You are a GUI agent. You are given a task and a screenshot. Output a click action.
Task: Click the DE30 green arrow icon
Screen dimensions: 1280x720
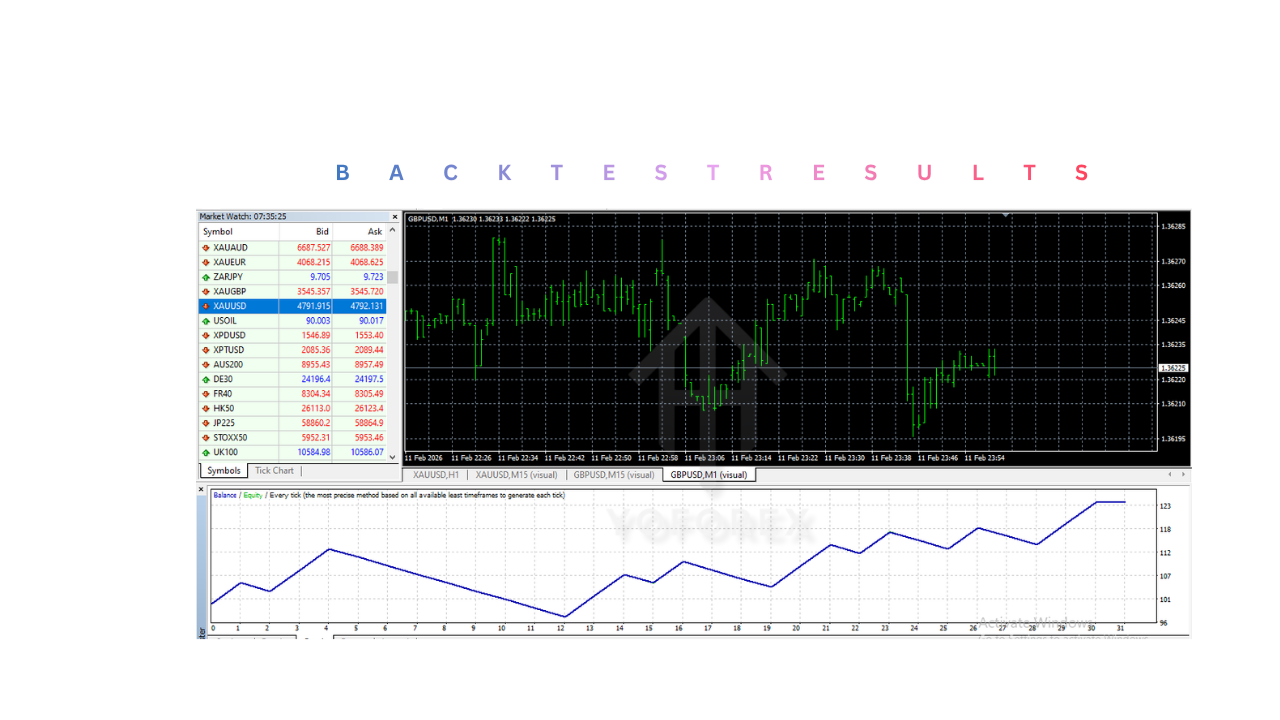(206, 379)
